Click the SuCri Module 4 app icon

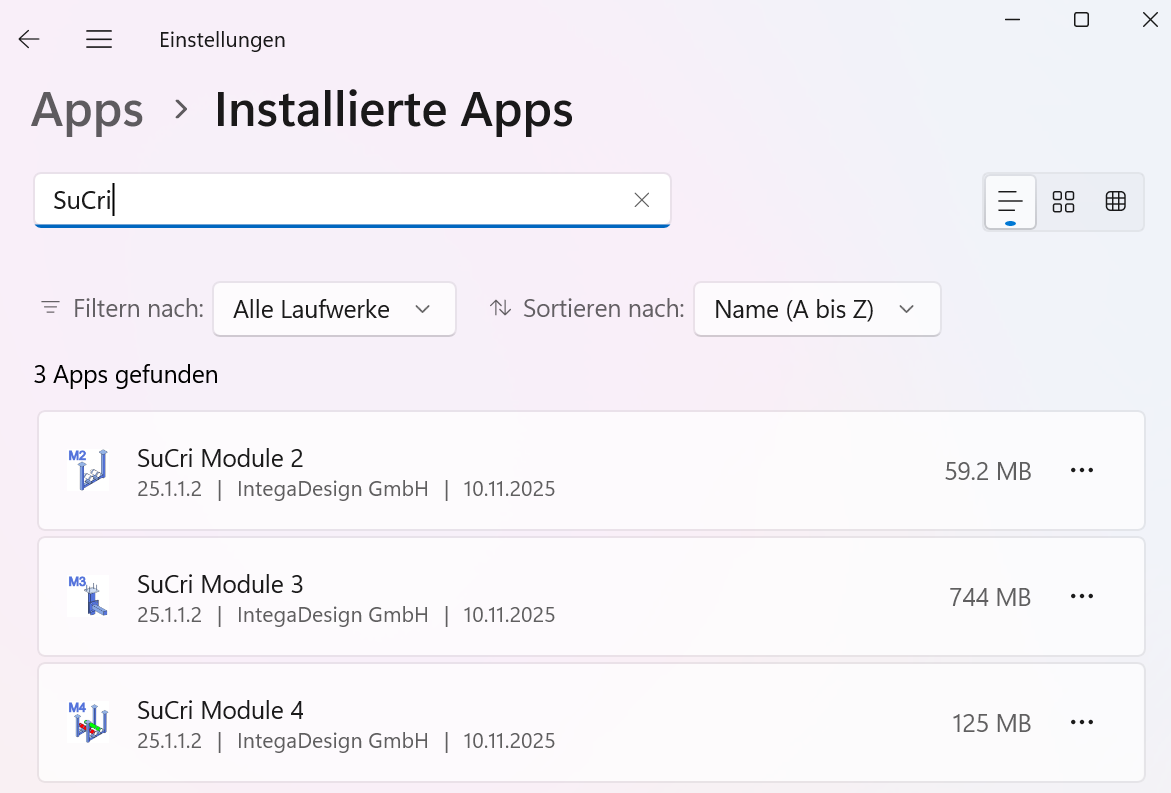coord(88,722)
